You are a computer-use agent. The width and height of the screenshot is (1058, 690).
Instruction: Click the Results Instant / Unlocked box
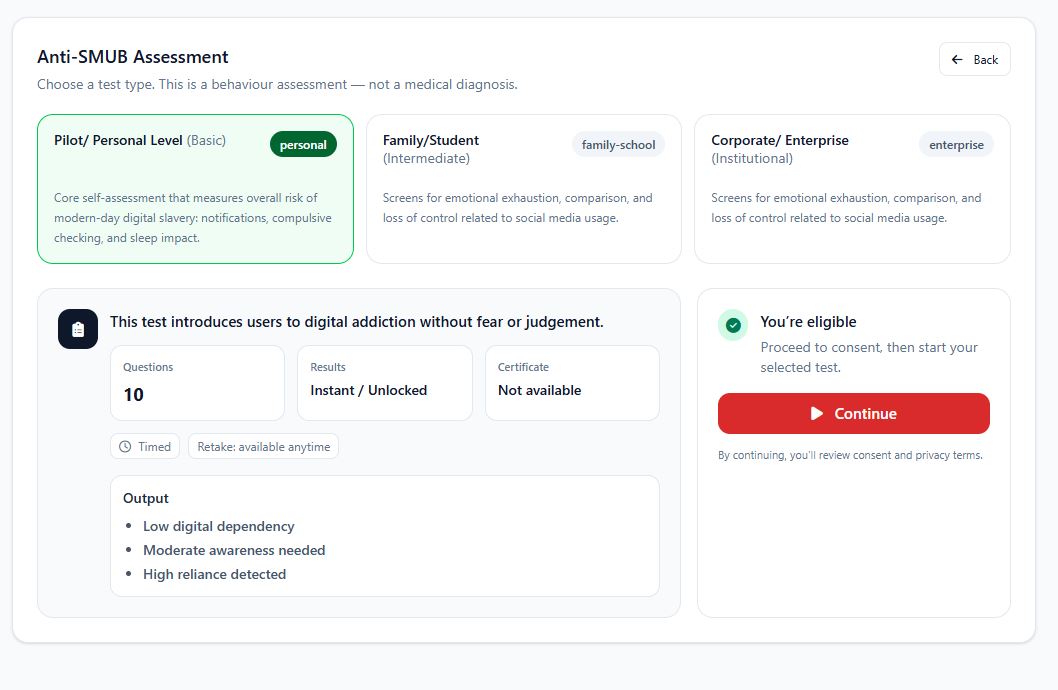(x=385, y=383)
